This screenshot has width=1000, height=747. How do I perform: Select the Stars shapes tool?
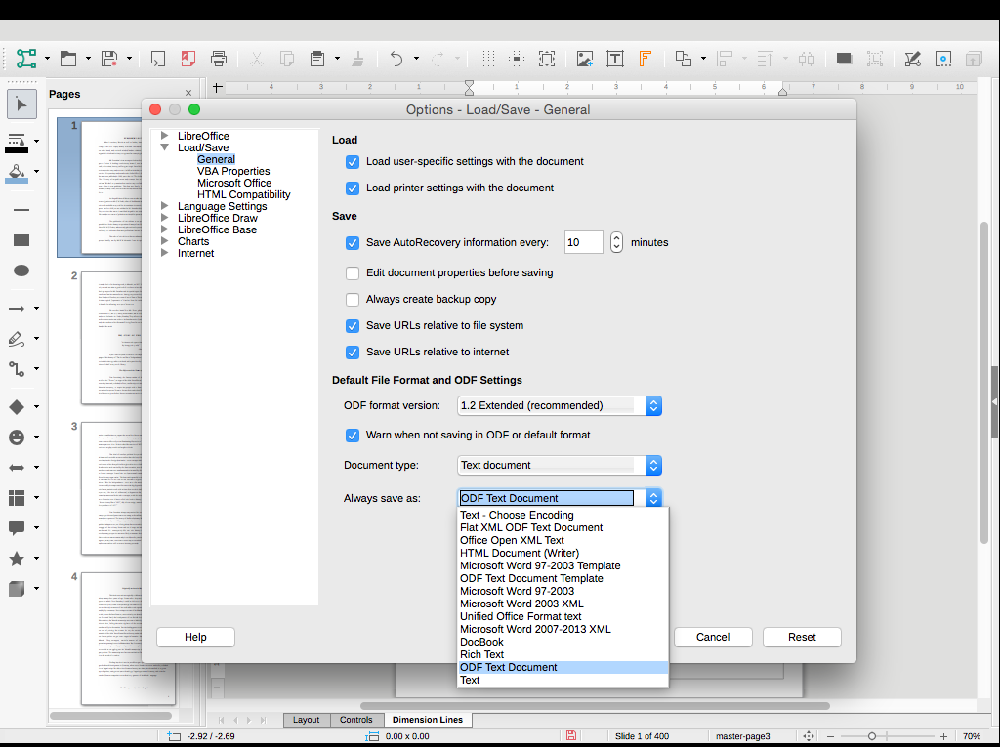(x=17, y=559)
